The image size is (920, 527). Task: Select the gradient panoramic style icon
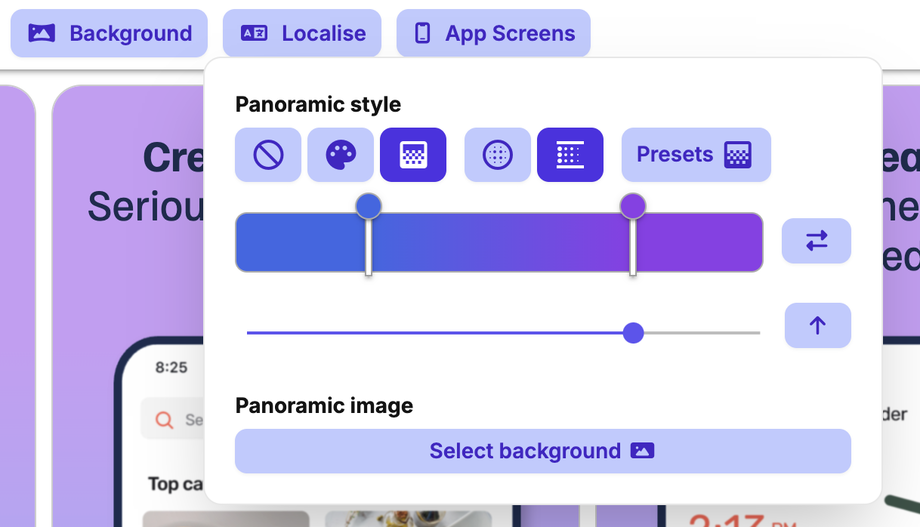click(x=413, y=155)
